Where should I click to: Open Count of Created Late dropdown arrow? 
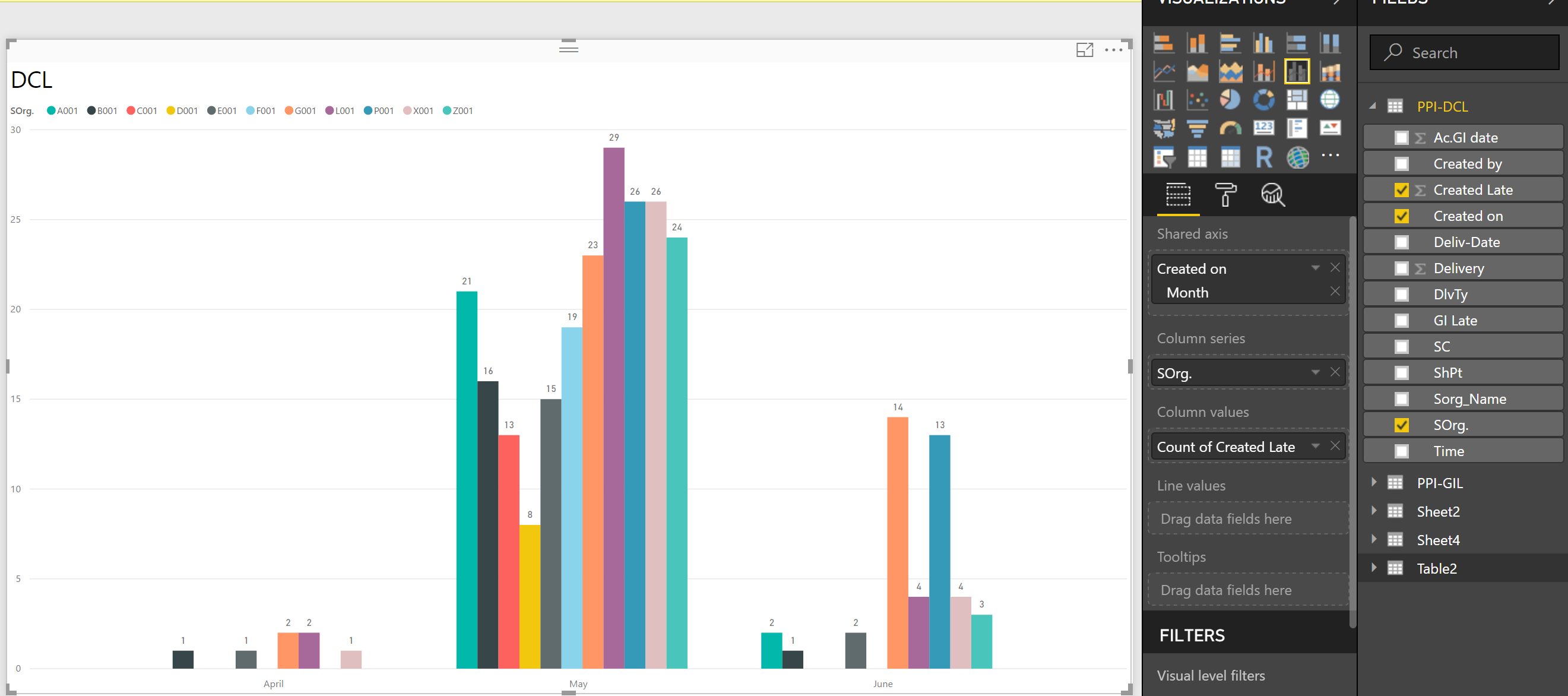[1316, 446]
